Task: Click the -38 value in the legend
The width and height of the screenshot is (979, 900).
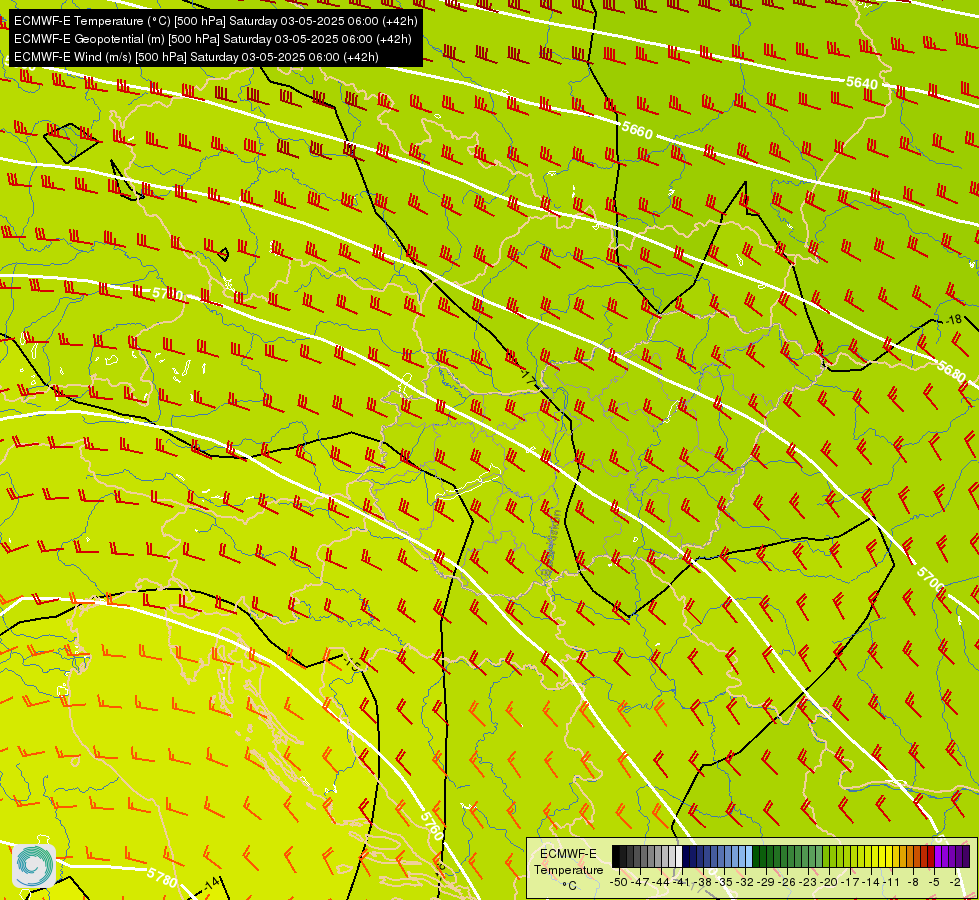Action: (703, 882)
